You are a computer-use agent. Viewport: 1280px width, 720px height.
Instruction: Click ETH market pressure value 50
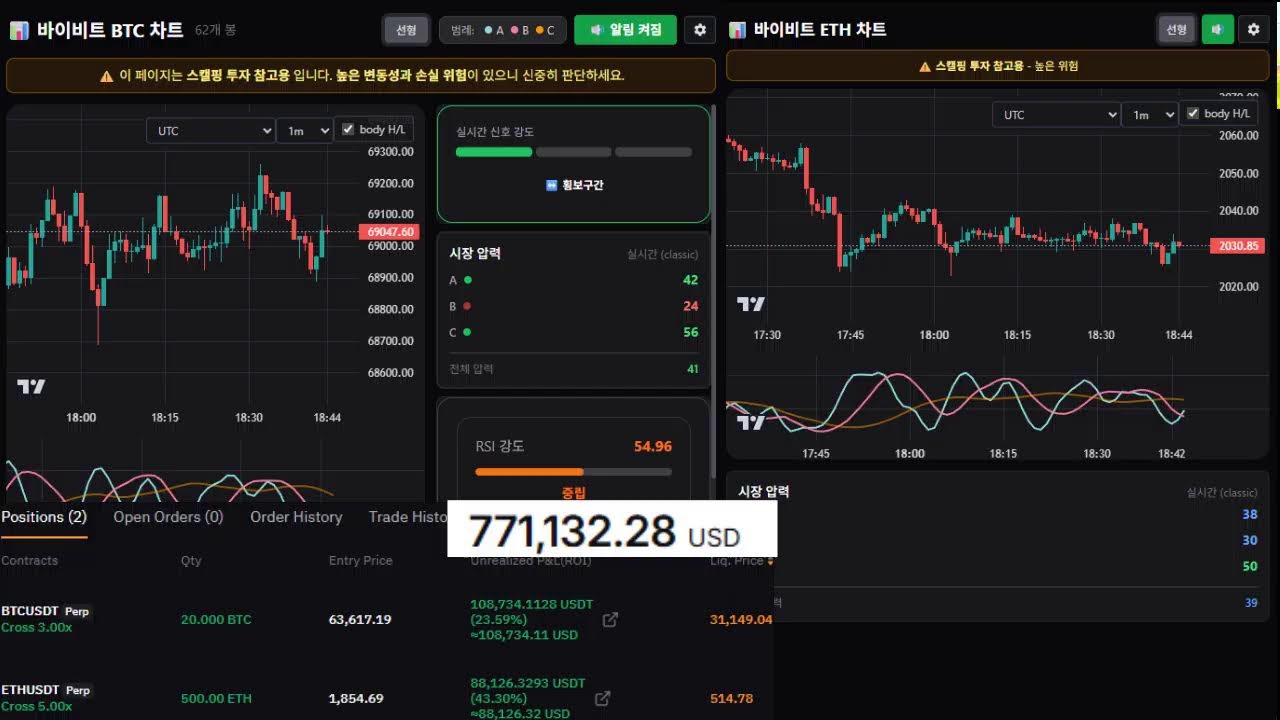pos(1249,566)
